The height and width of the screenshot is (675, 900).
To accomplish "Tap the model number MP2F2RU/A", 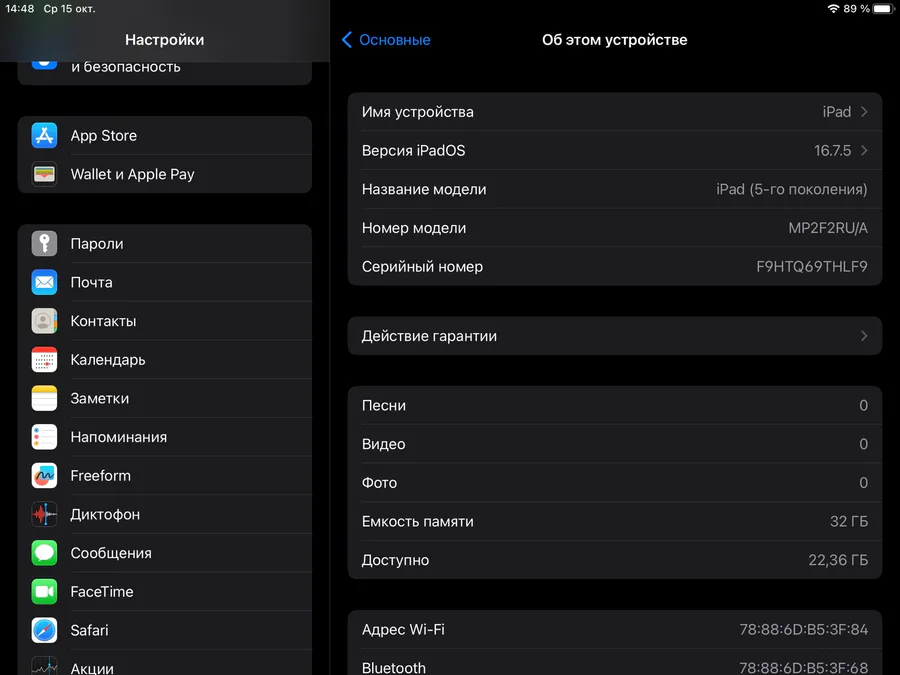I will [828, 228].
